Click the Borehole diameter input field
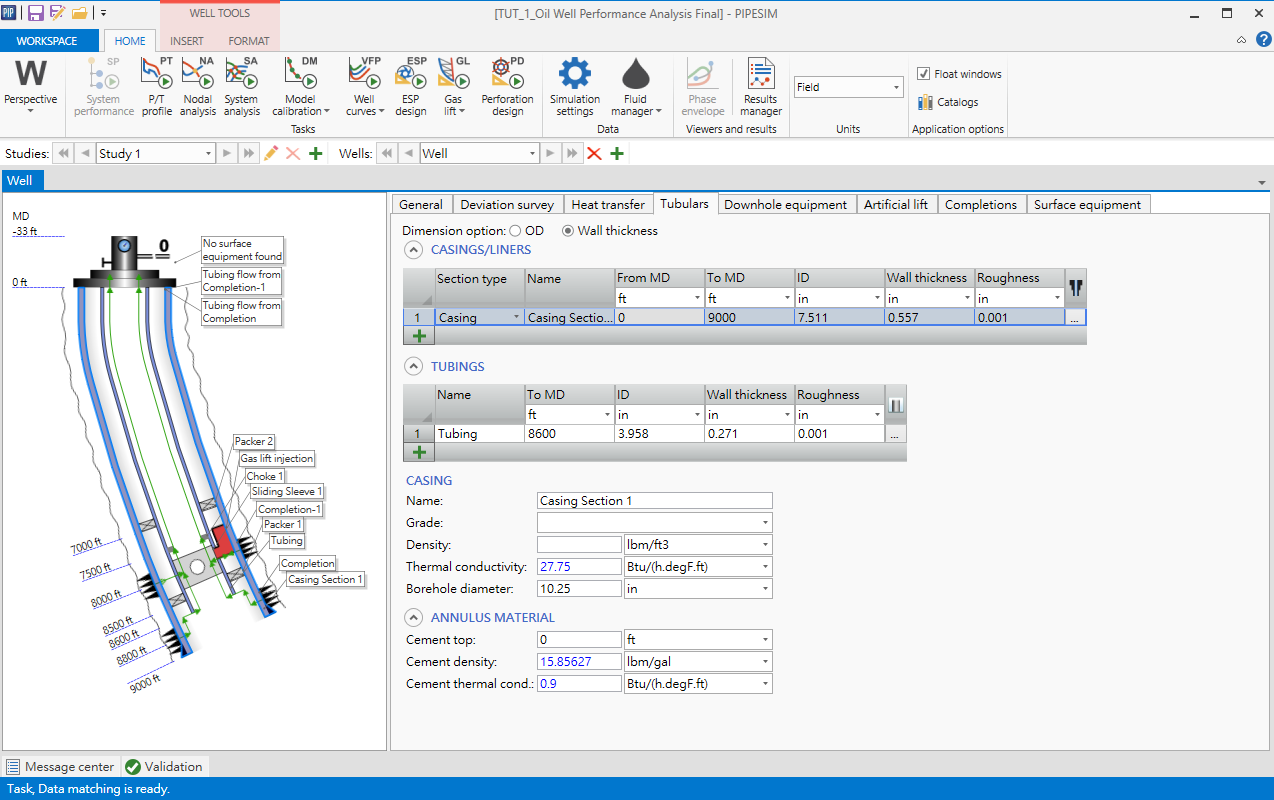1274x800 pixels. click(579, 589)
